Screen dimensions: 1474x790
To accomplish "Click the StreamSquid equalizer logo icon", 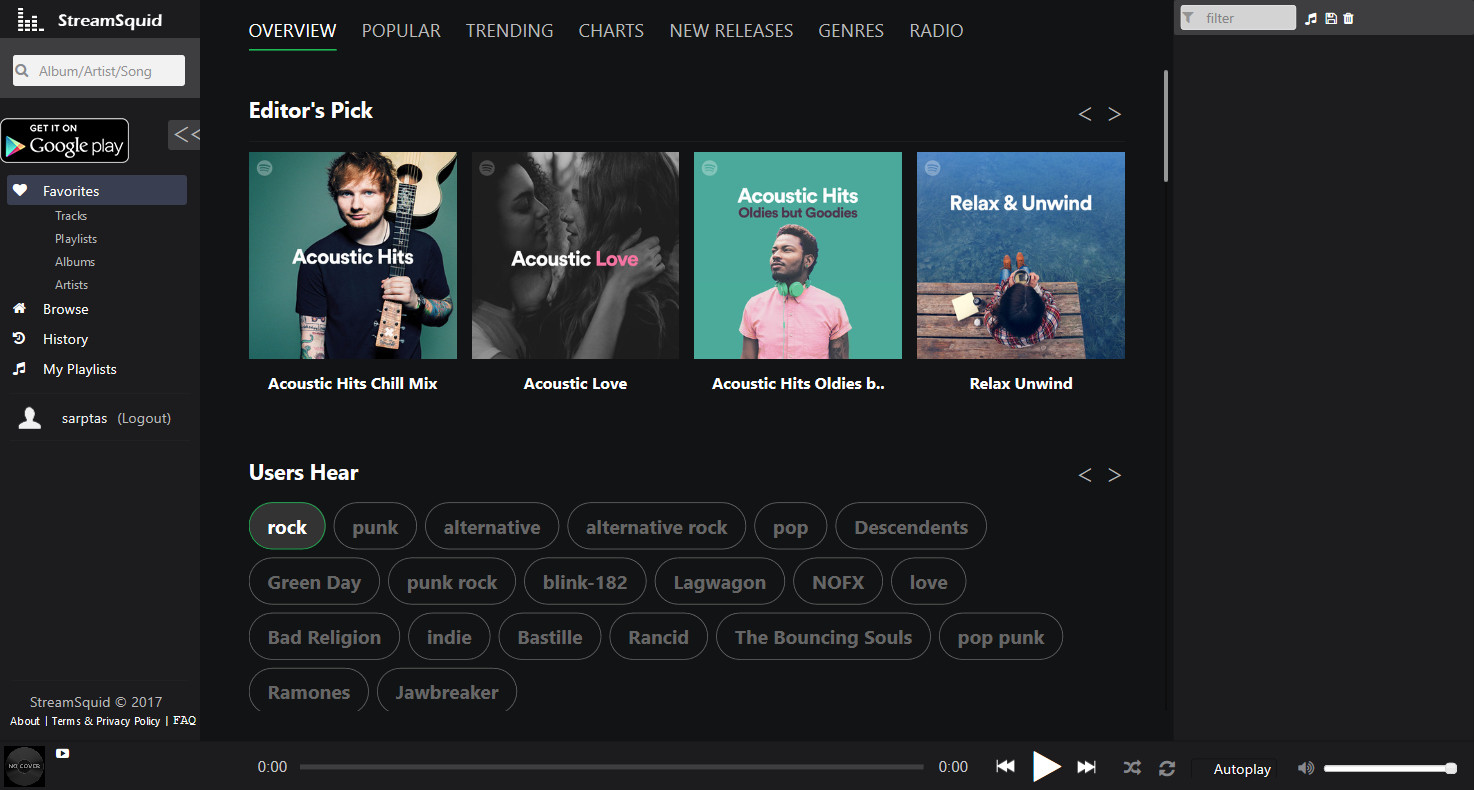I will 31,20.
